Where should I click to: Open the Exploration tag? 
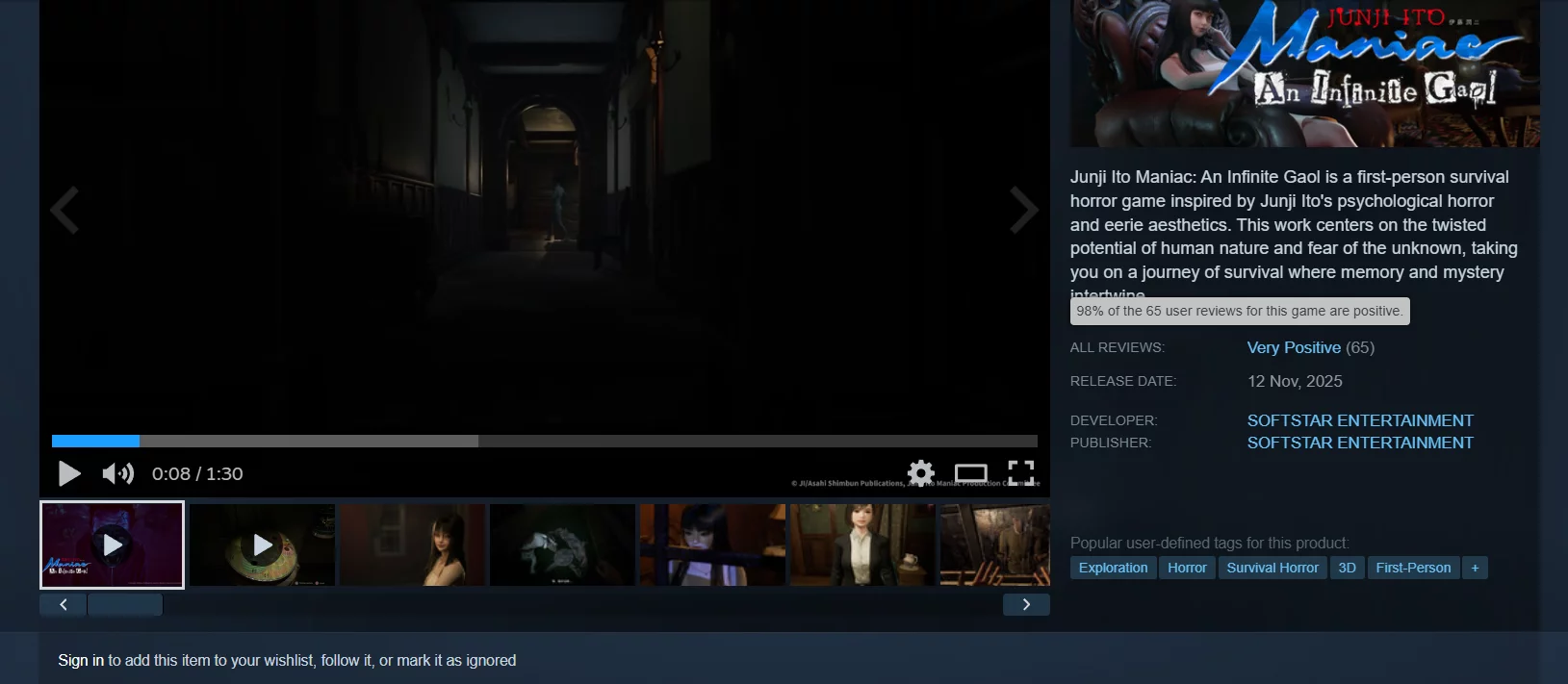1113,568
